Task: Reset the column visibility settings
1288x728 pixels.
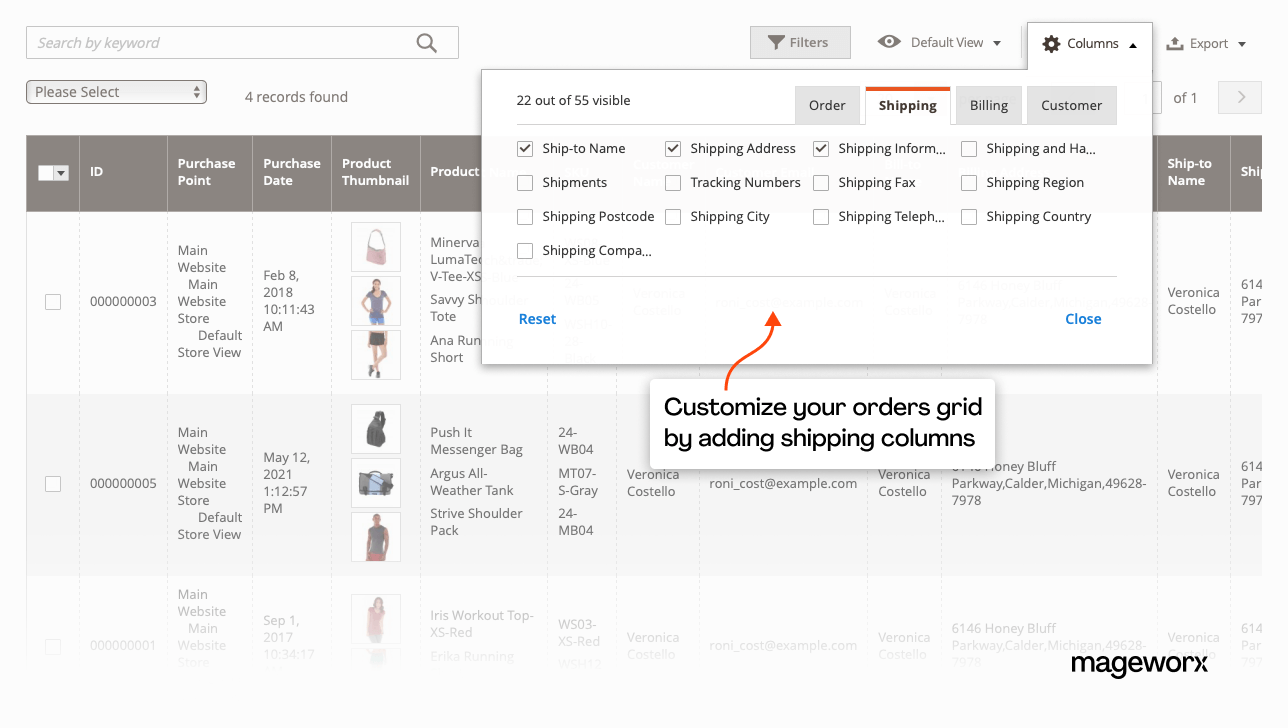Action: 537,318
